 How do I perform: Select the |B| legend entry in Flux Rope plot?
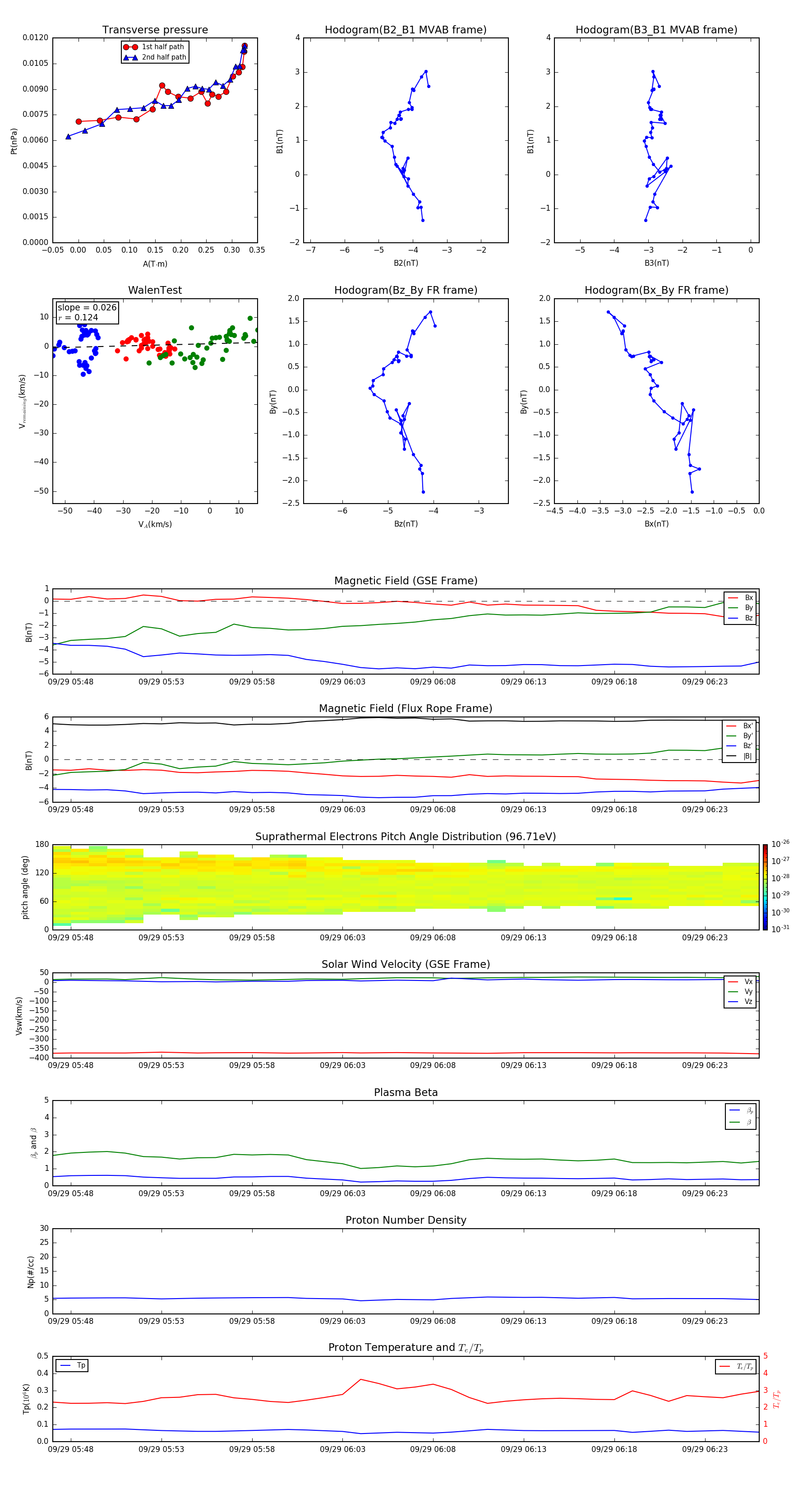739,756
